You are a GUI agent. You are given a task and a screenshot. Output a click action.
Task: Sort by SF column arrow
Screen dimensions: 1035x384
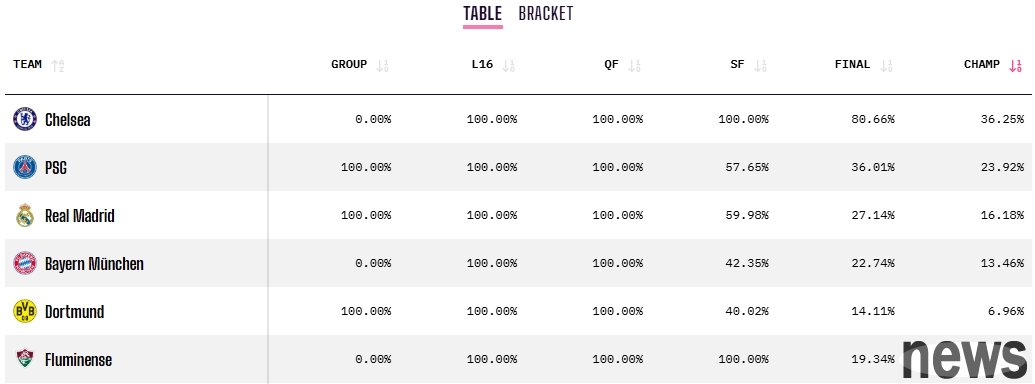pos(760,65)
